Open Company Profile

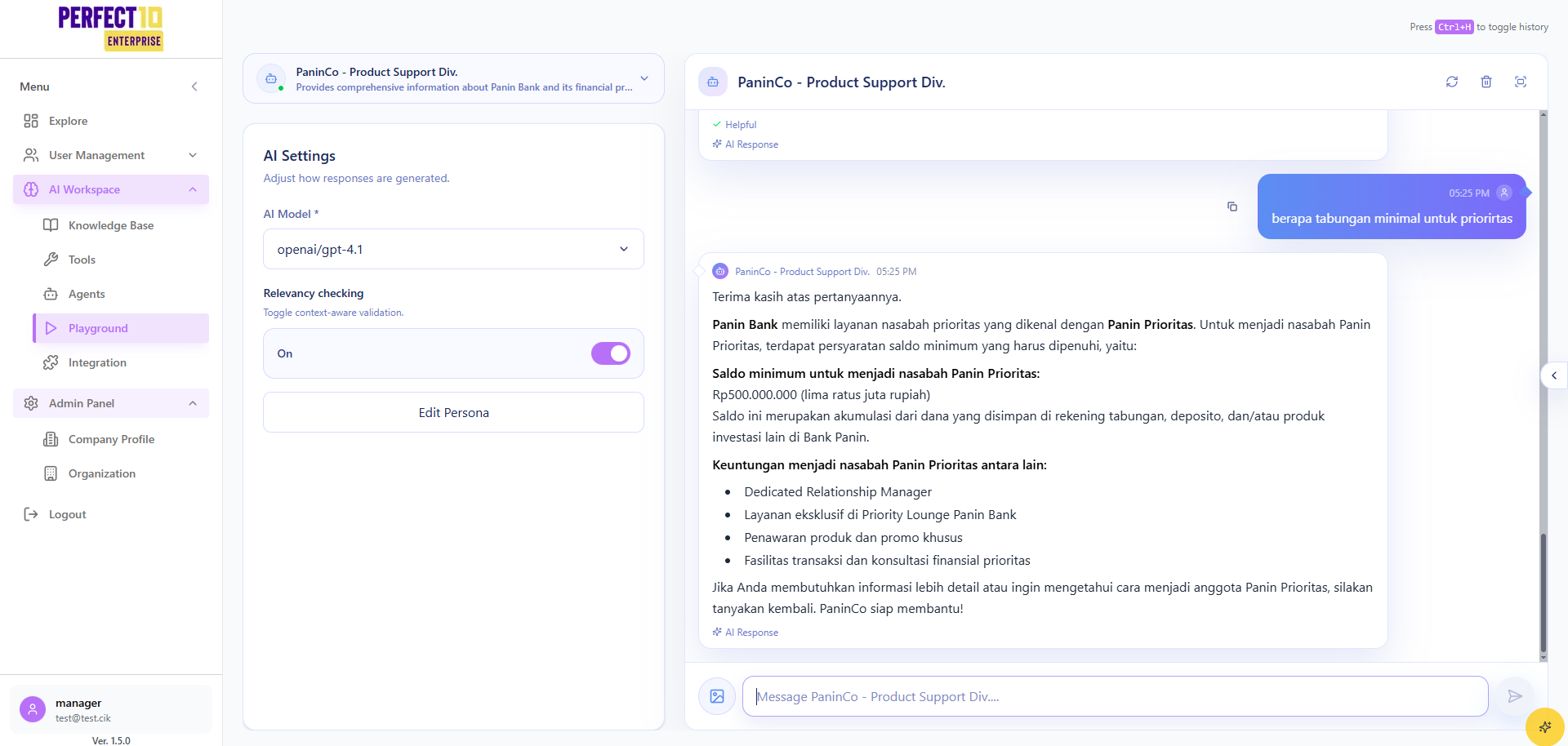[121, 439]
